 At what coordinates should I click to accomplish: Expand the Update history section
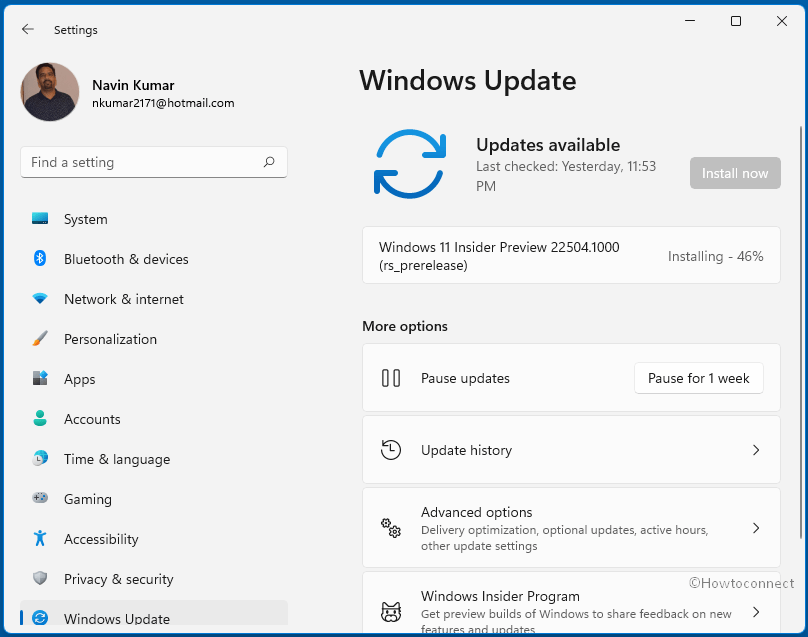pos(571,450)
